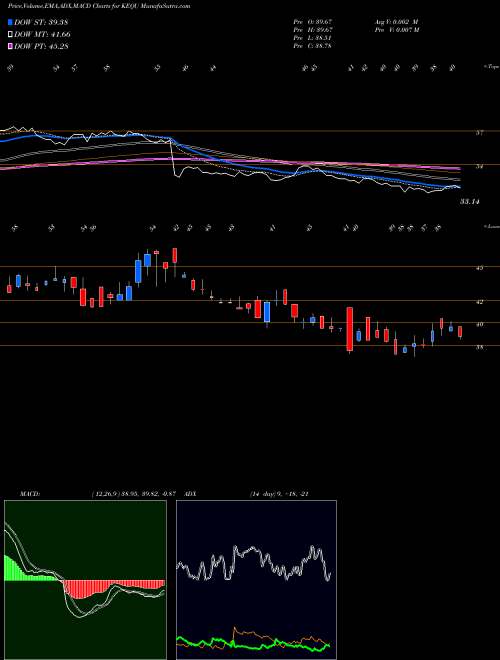
Task: Click the 'Pre H: 39.67' value
Action: click(x=313, y=30)
